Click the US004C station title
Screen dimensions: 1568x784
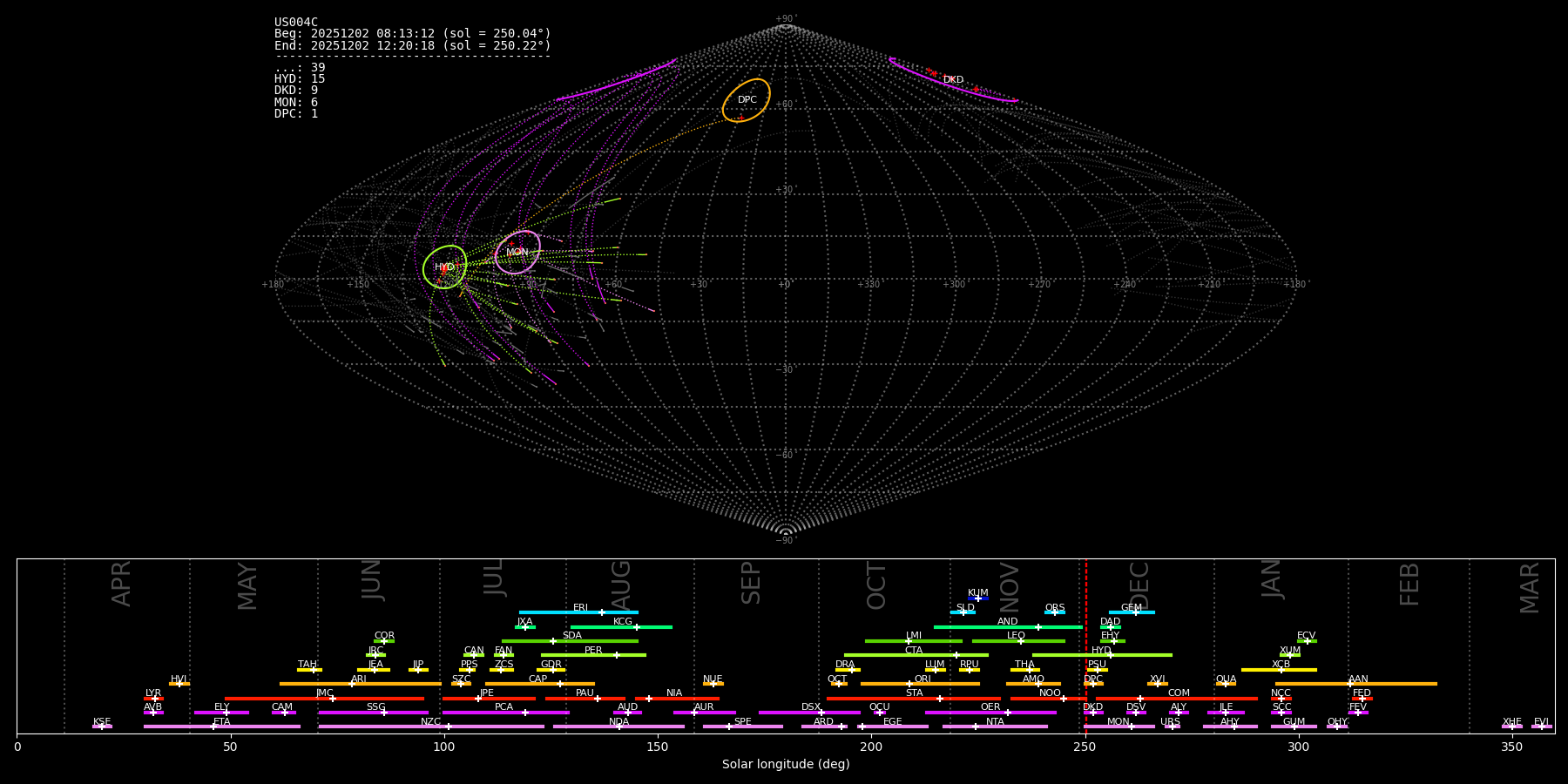pyautogui.click(x=296, y=23)
